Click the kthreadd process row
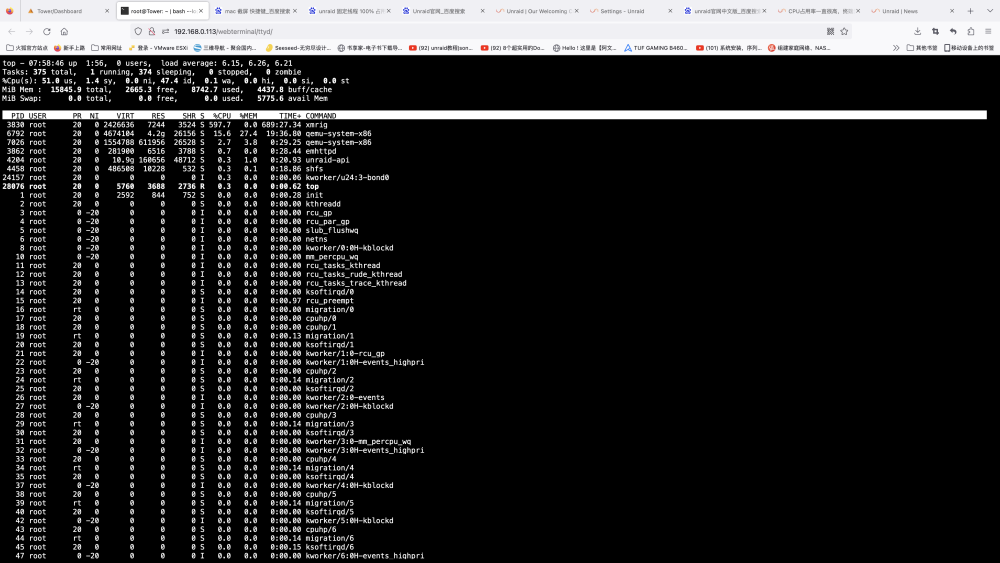 pyautogui.click(x=494, y=204)
